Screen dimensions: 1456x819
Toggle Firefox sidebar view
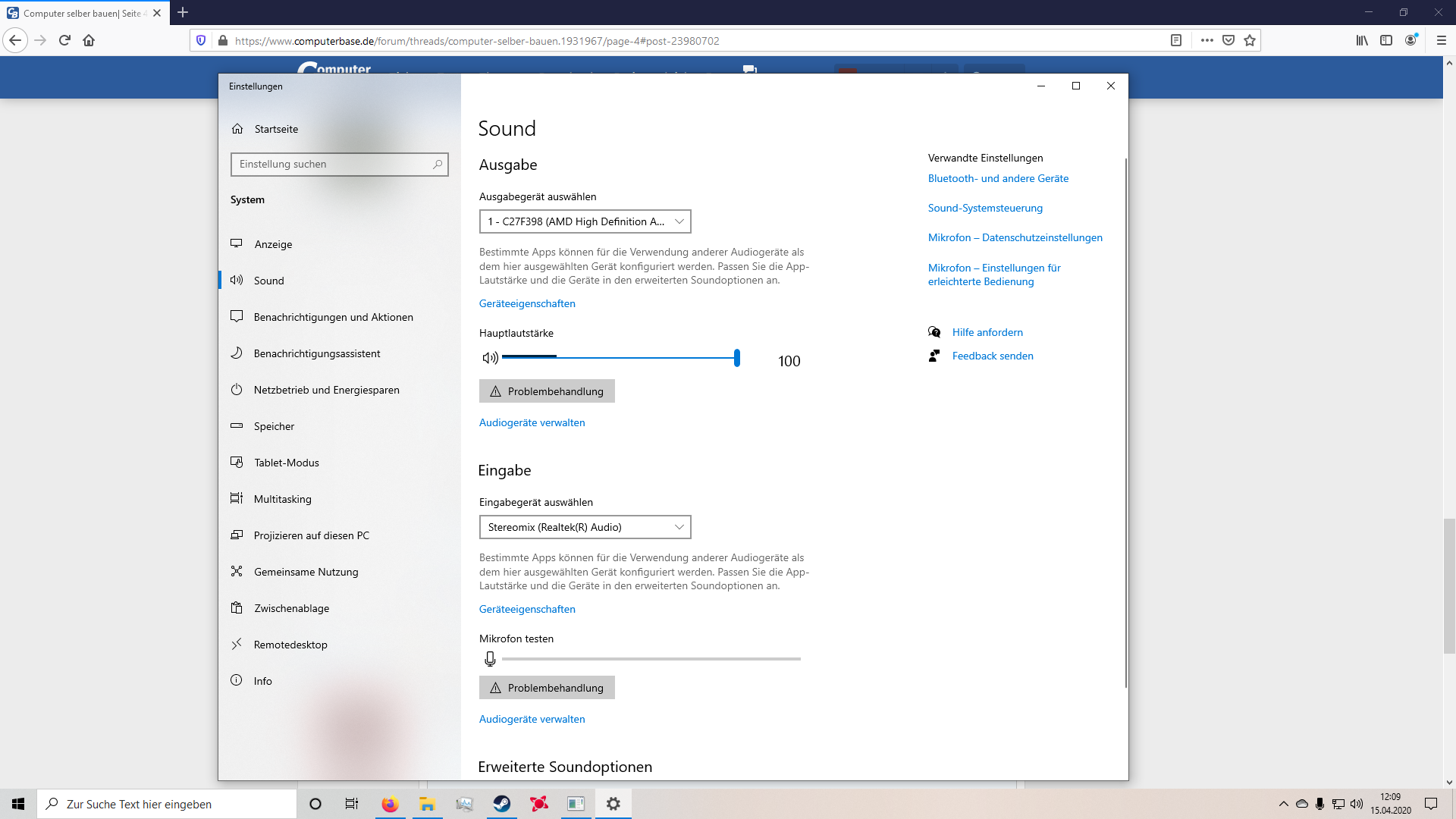[1386, 40]
